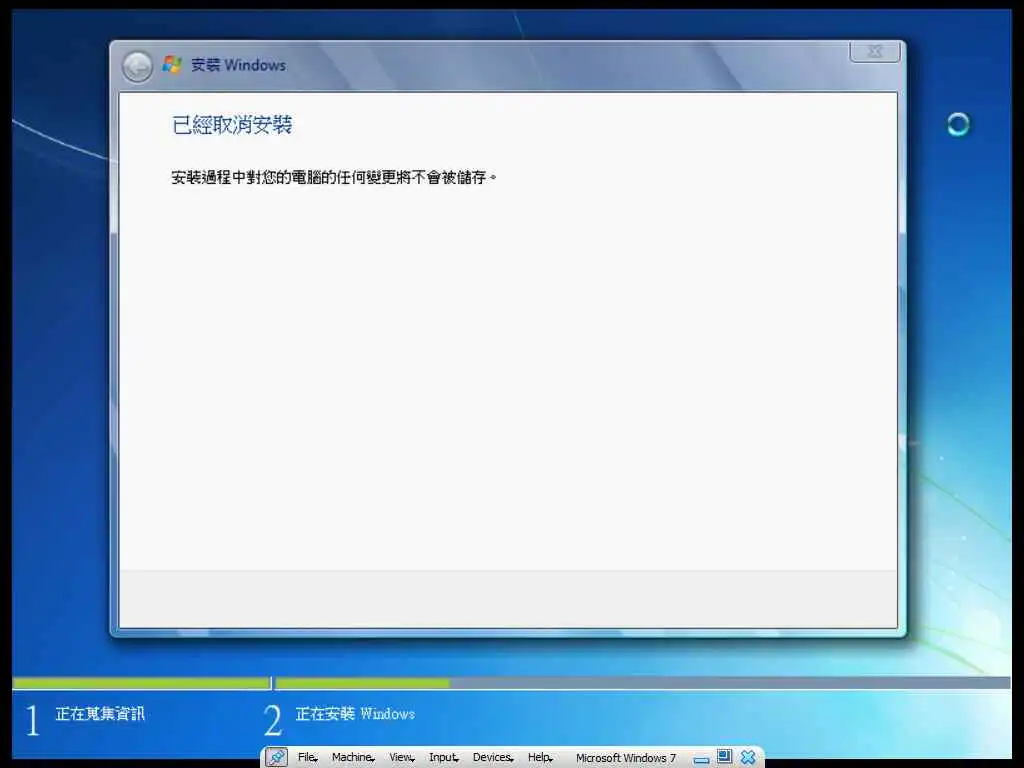Close the VM with the toolbar X icon
Image resolution: width=1024 pixels, height=768 pixels.
748,758
